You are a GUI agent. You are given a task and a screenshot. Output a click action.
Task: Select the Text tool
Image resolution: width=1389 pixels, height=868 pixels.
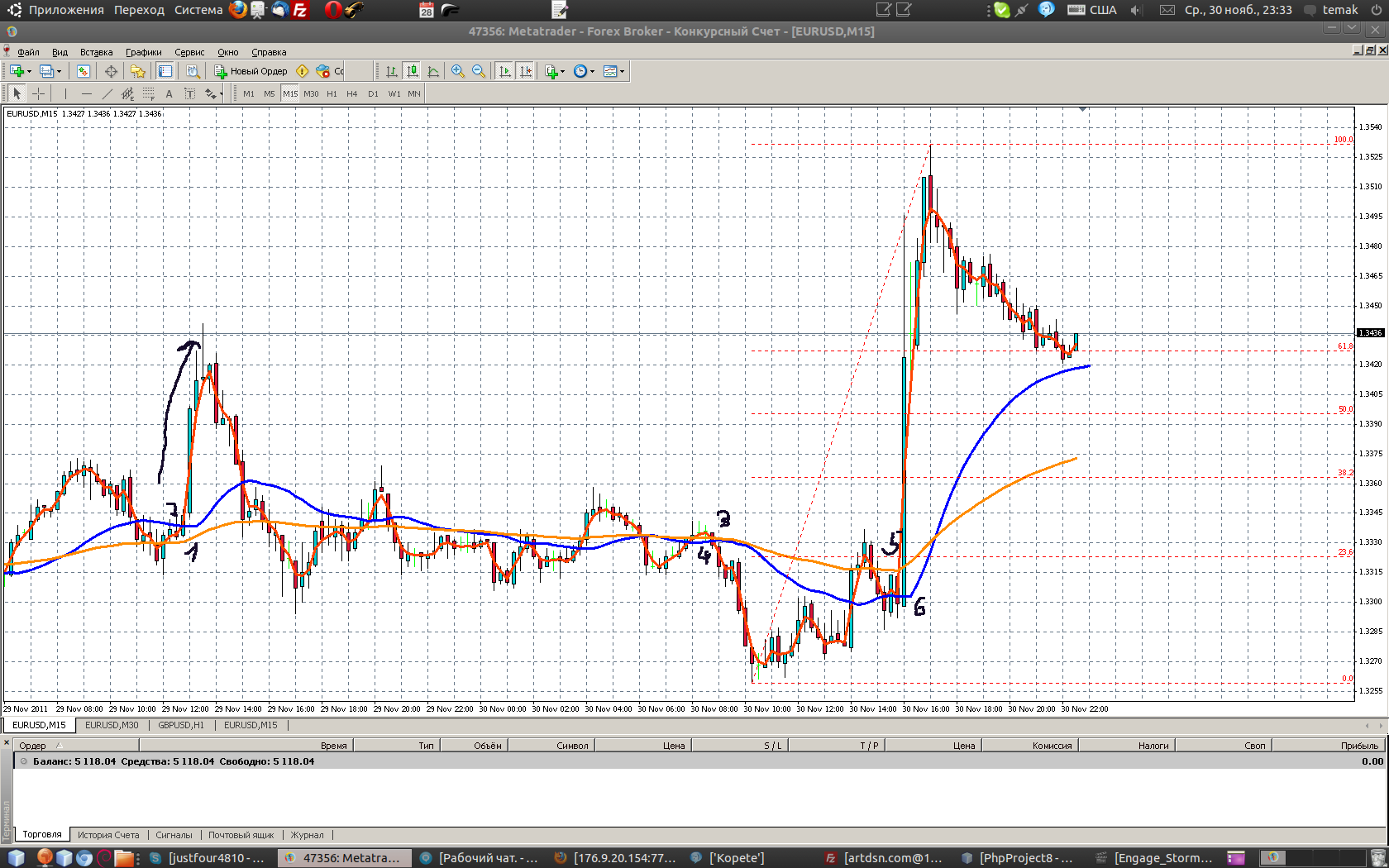(x=169, y=93)
